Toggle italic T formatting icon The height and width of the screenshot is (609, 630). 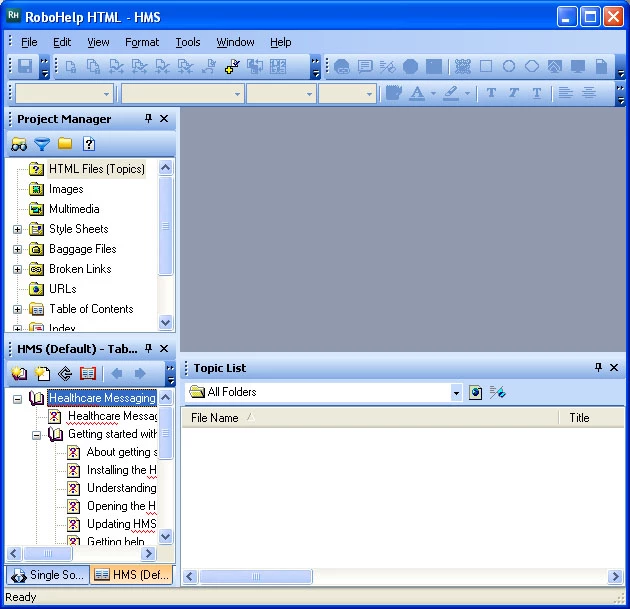point(513,93)
